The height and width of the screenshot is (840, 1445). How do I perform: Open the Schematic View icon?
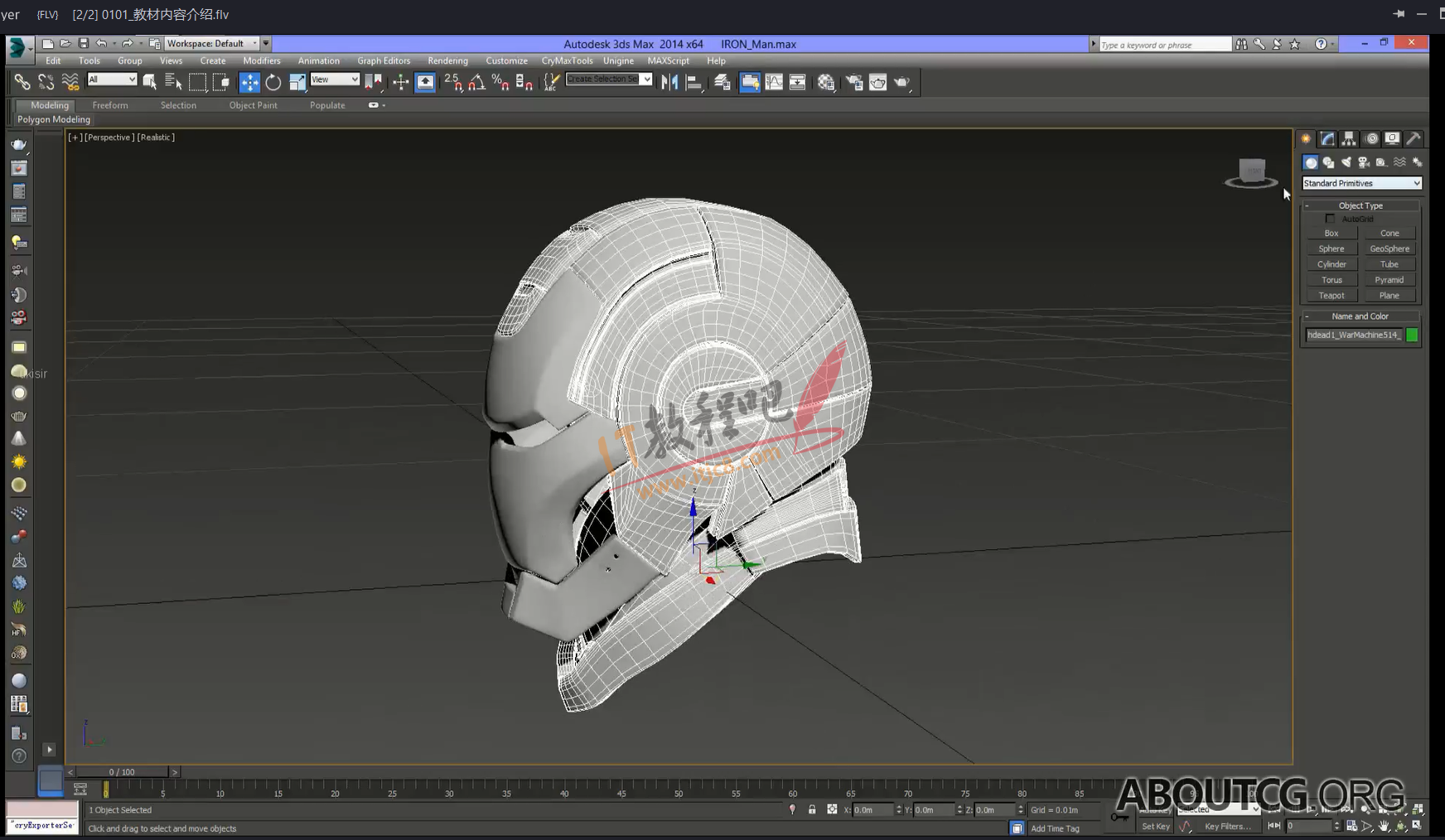click(x=797, y=82)
